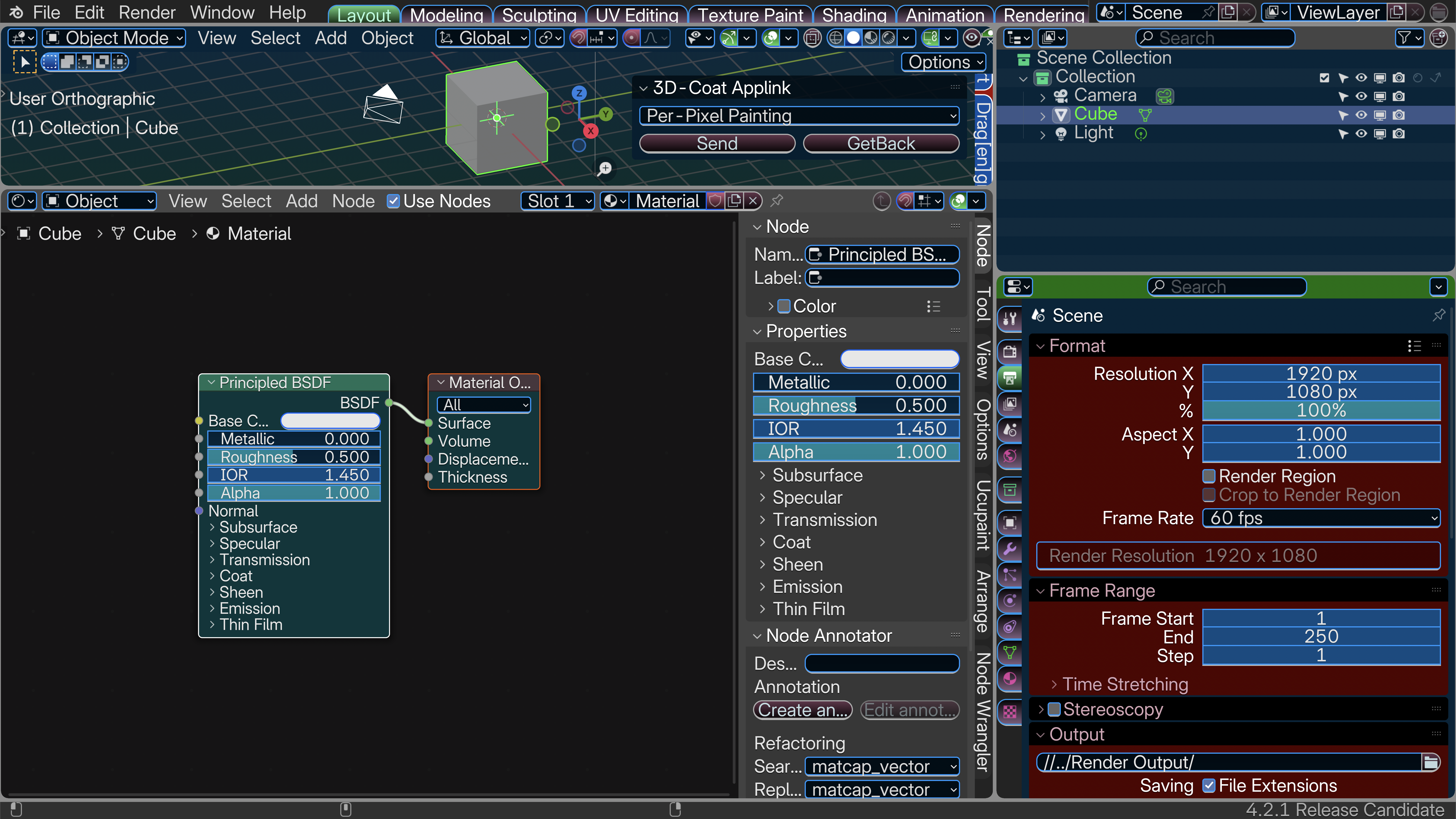
Task: Toggle X-Ray in the viewport header
Action: tap(812, 38)
